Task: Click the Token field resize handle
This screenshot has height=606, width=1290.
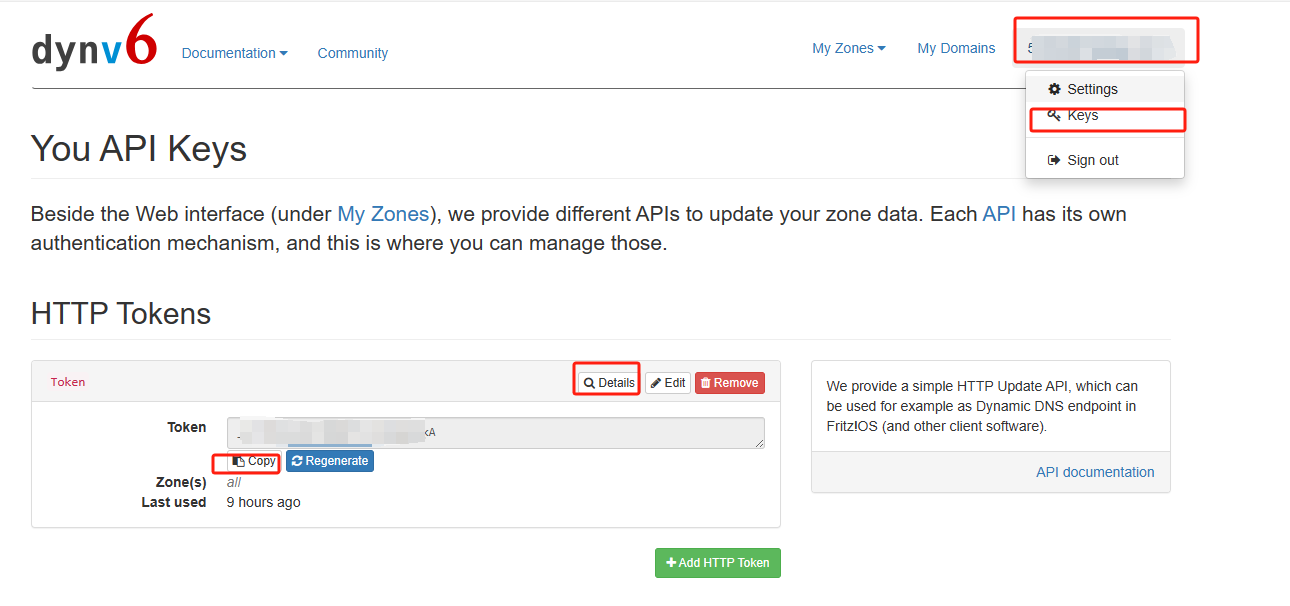Action: (x=760, y=443)
